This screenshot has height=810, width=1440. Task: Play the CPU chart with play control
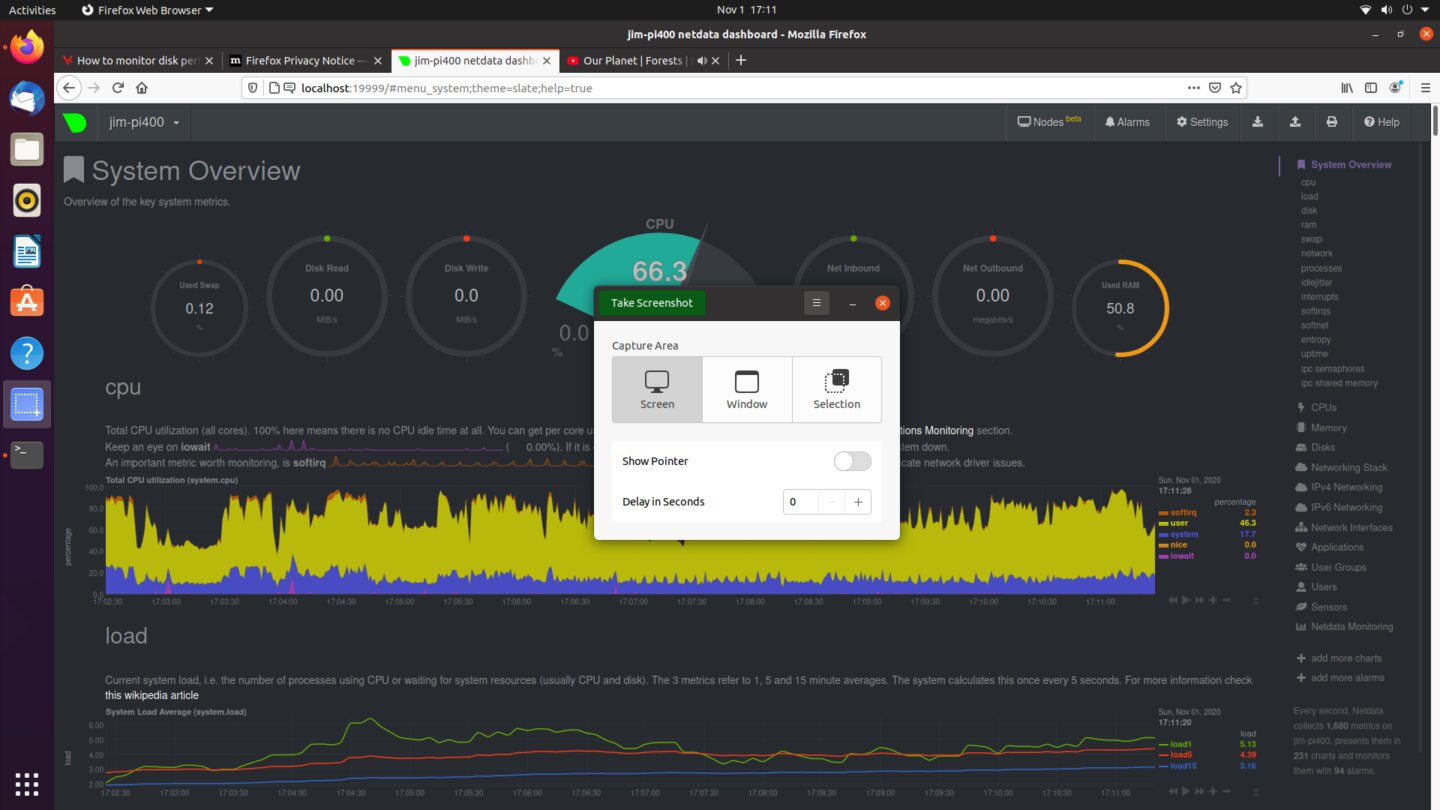(1186, 600)
